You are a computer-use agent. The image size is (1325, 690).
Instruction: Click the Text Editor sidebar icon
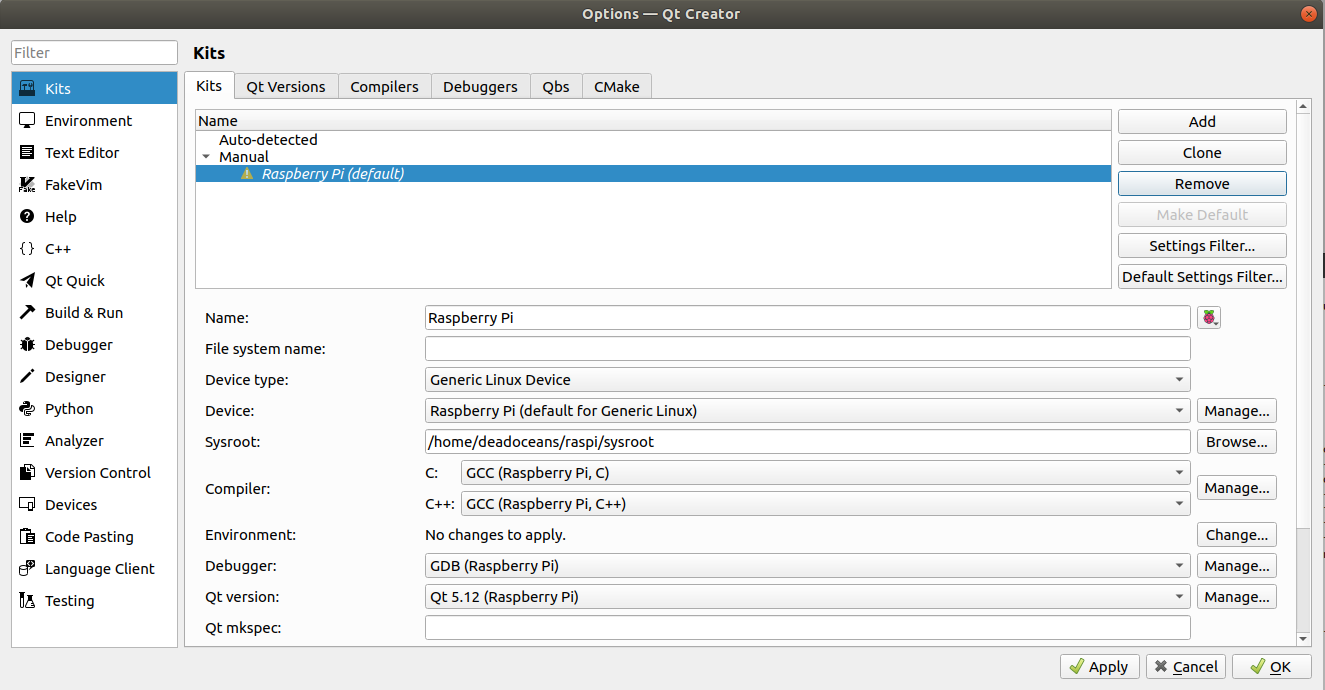click(27, 152)
